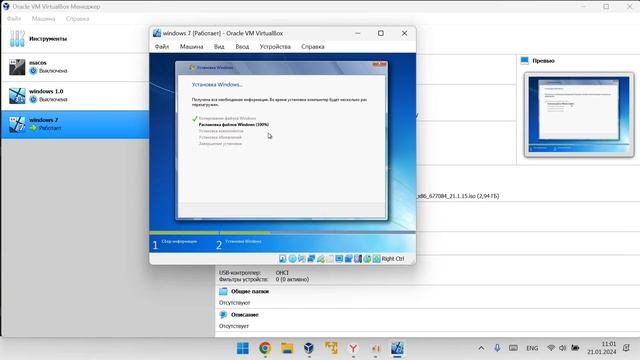Click the Фильтры устройств row
The height and width of the screenshot is (360, 640).
pos(264,280)
